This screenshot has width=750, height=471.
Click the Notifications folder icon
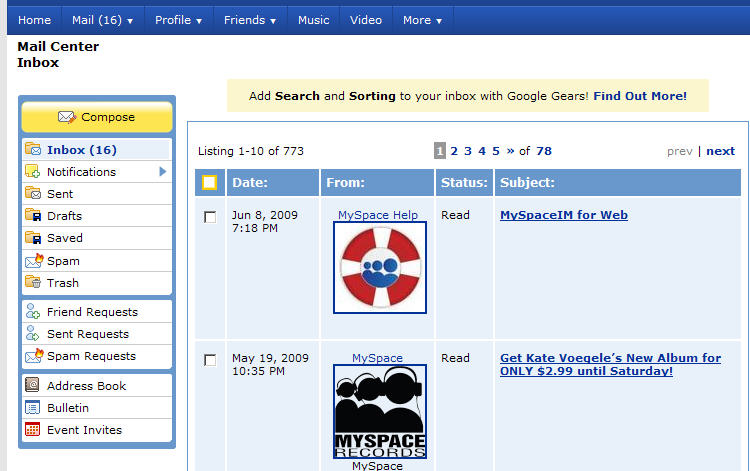[33, 171]
